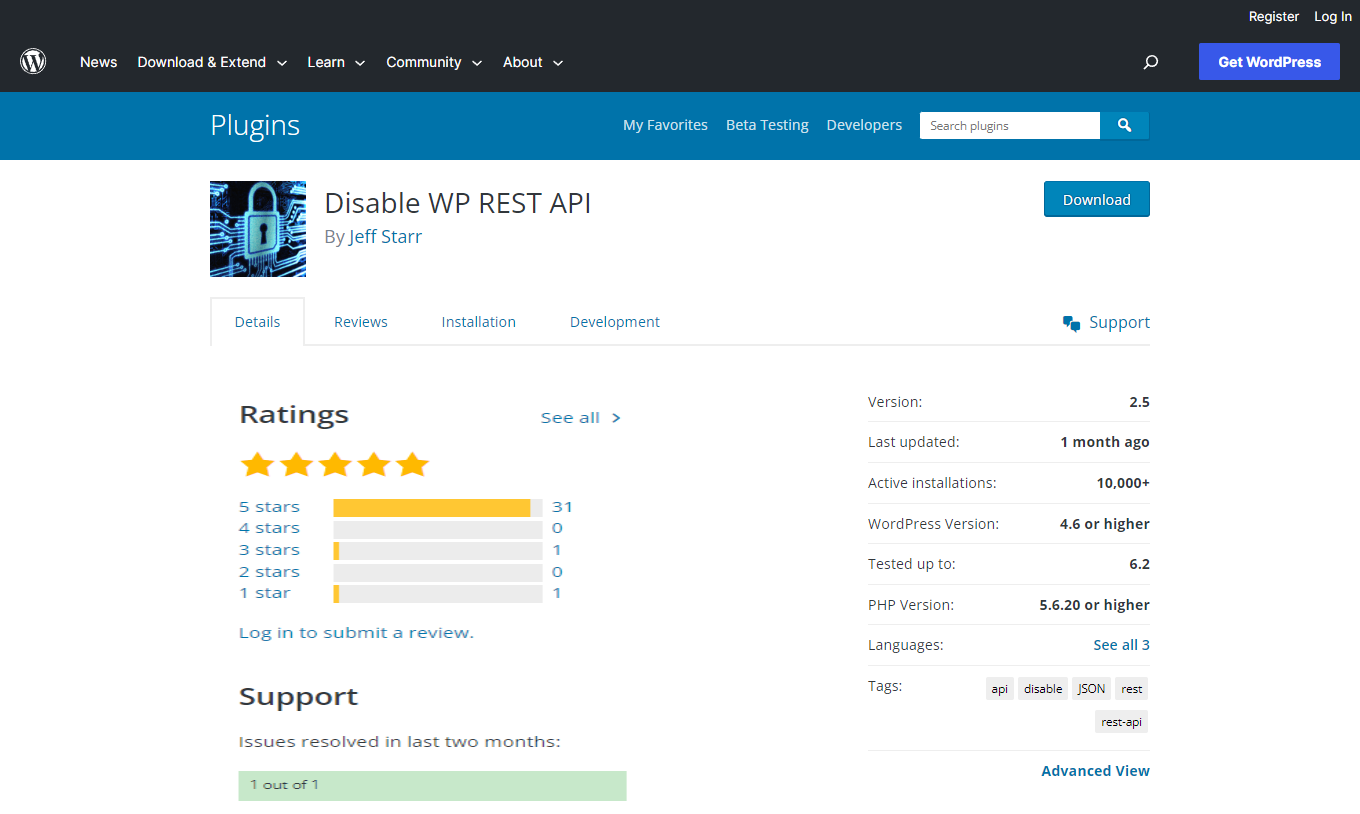The image size is (1360, 814).
Task: Click the plugin search submit button
Action: (x=1125, y=125)
